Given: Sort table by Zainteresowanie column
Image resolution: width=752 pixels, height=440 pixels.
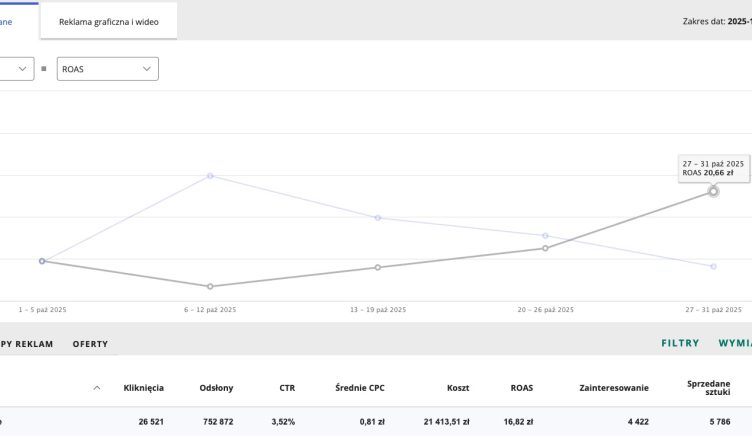Looking at the screenshot, I should 613,387.
